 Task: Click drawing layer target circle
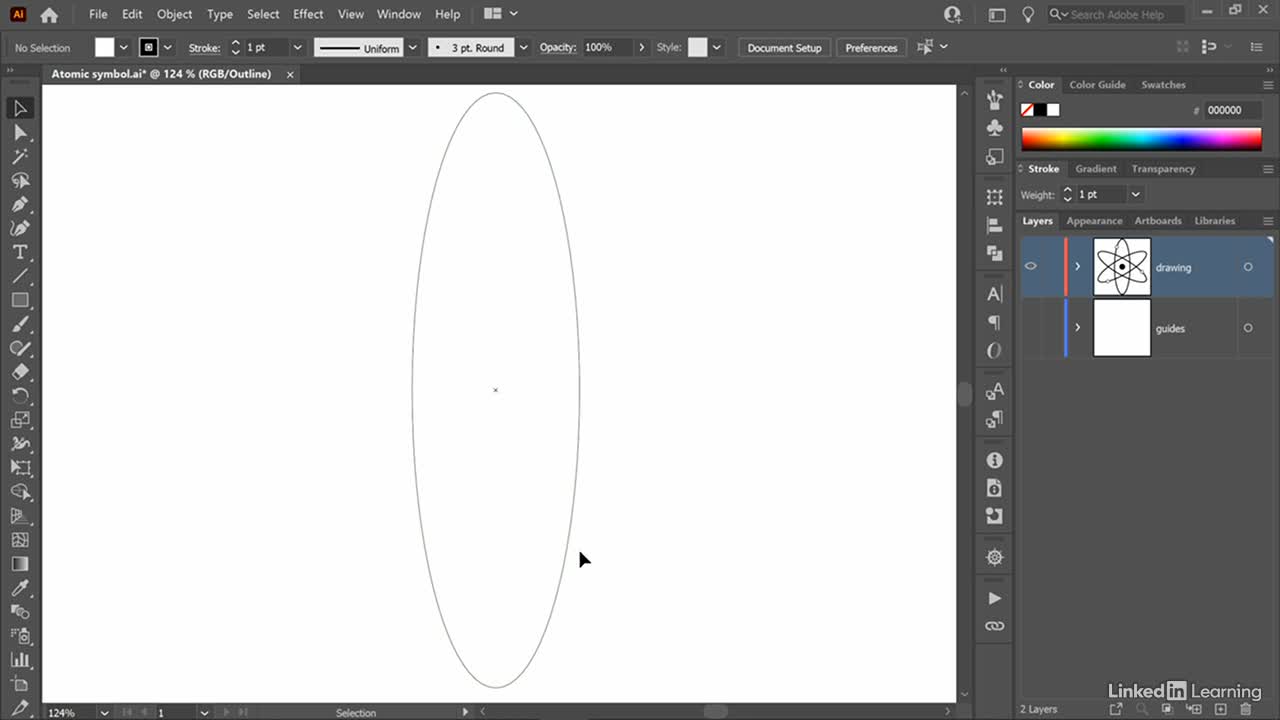pos(1248,267)
